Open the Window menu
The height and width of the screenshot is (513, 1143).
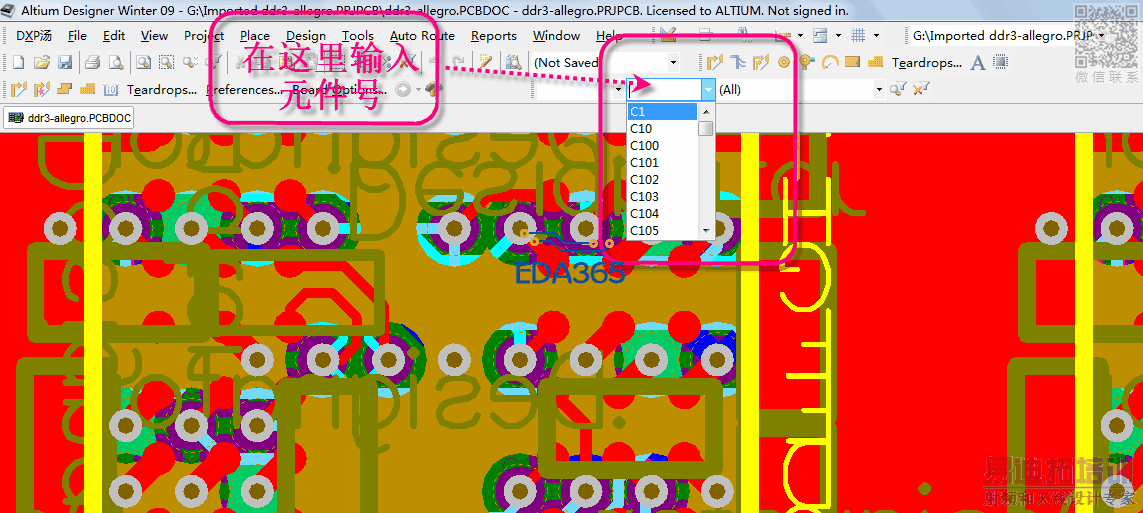[x=556, y=36]
